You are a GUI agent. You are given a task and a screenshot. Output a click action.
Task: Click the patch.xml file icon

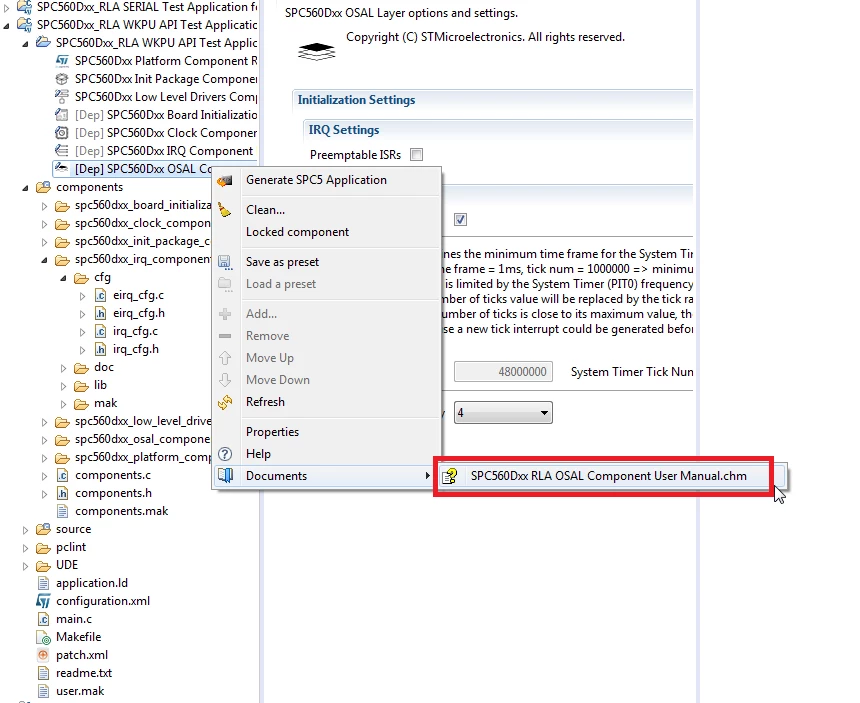[x=43, y=655]
